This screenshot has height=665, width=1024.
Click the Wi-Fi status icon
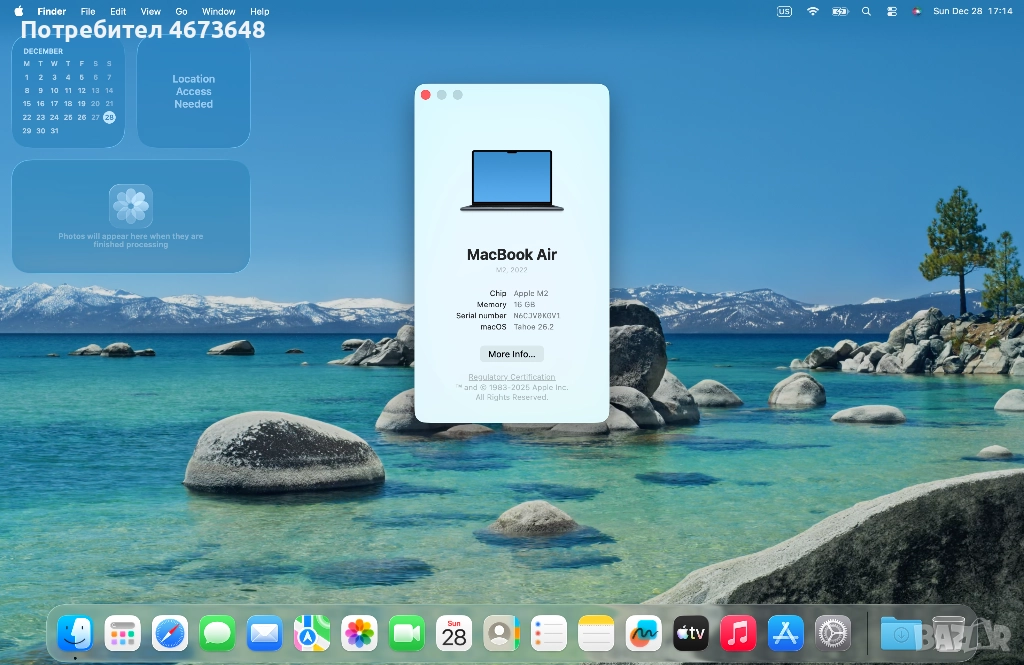[812, 11]
